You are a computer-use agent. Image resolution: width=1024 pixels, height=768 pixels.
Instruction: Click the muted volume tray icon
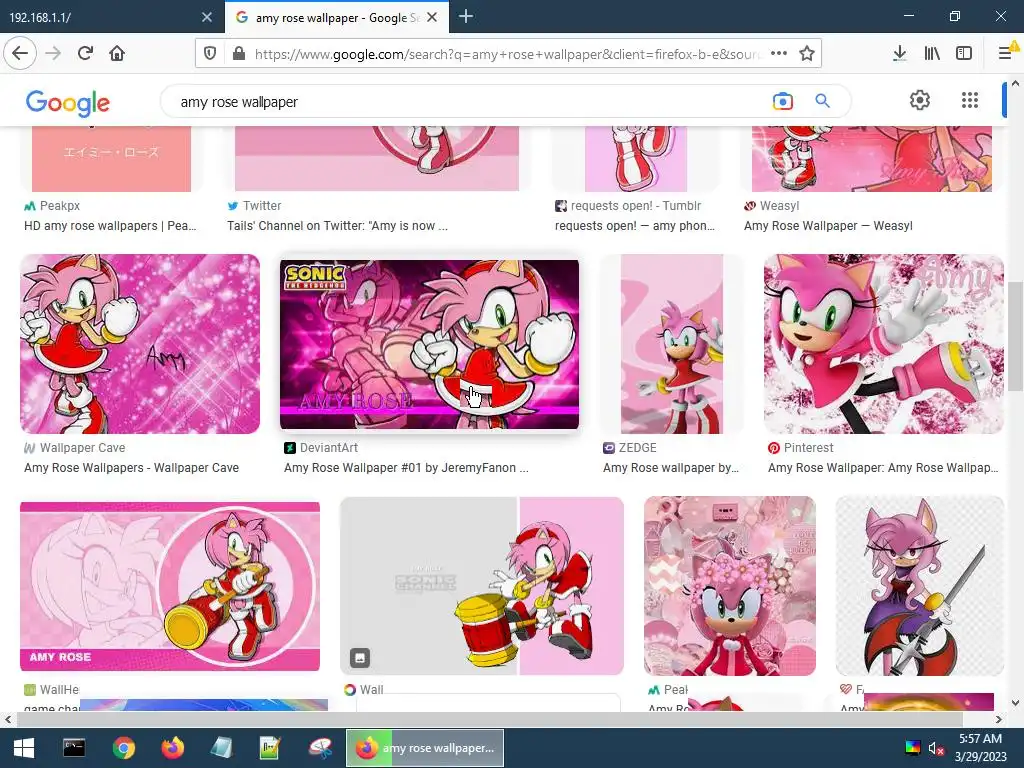[x=936, y=748]
